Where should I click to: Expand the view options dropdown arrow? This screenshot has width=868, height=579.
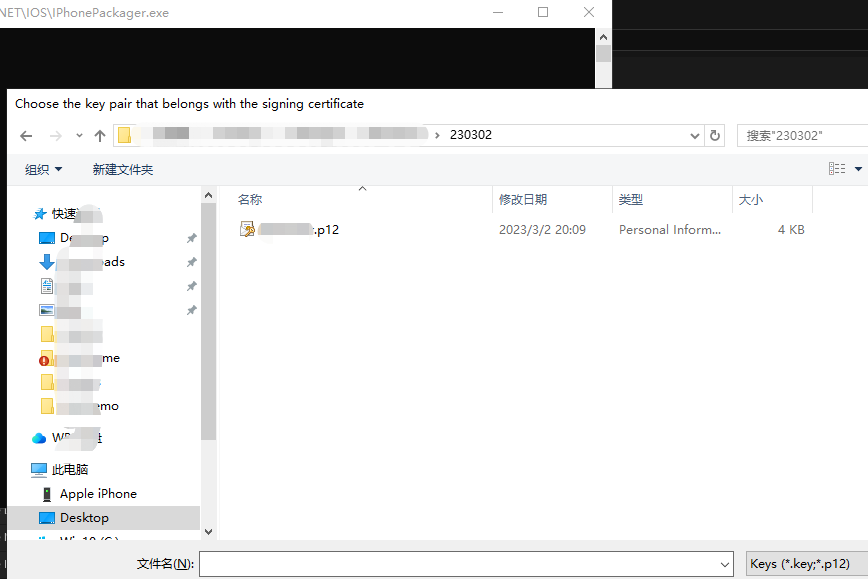[858, 170]
